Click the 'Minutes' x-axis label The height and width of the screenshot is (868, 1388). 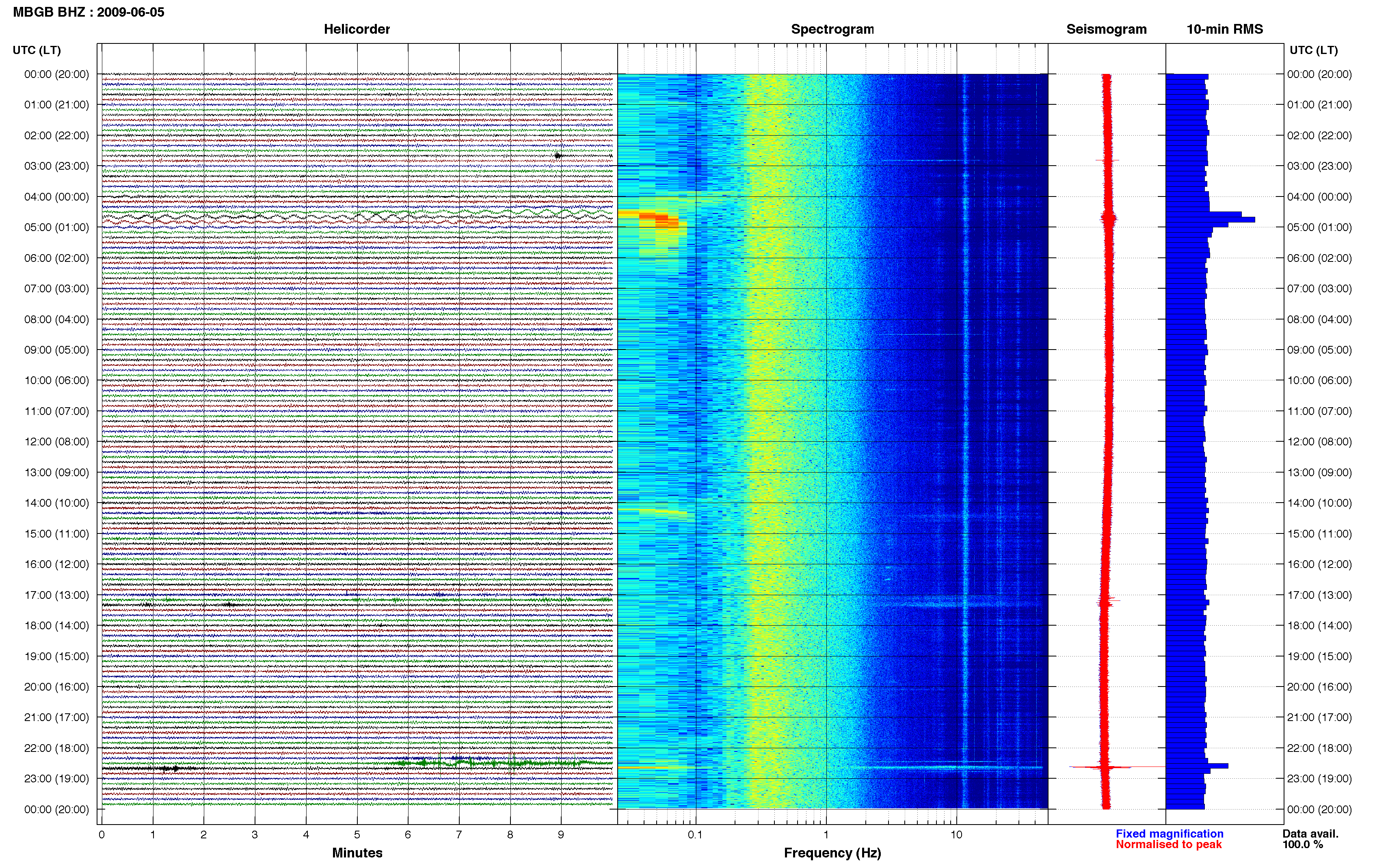tap(357, 853)
